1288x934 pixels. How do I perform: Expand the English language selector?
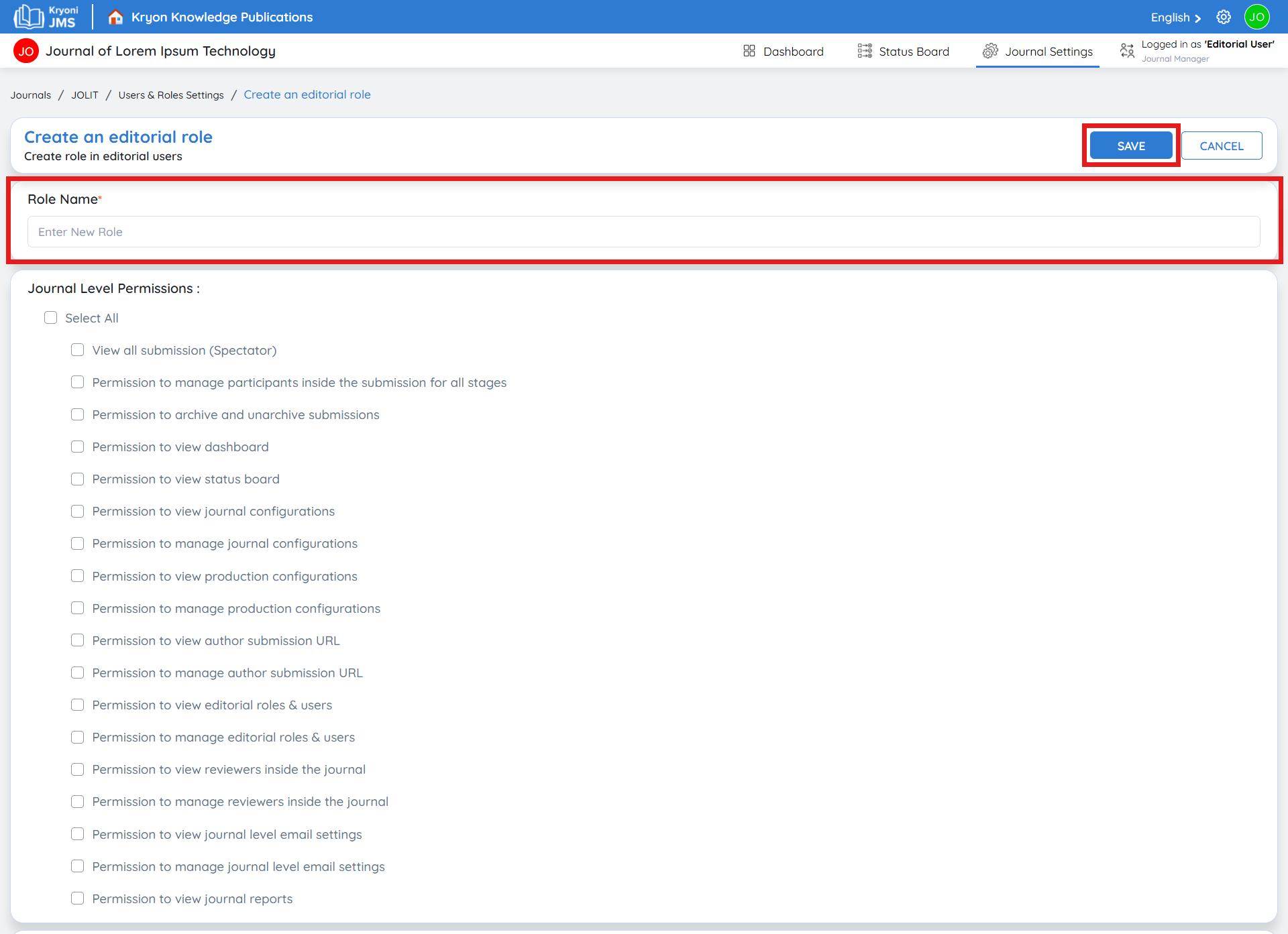click(x=1175, y=17)
